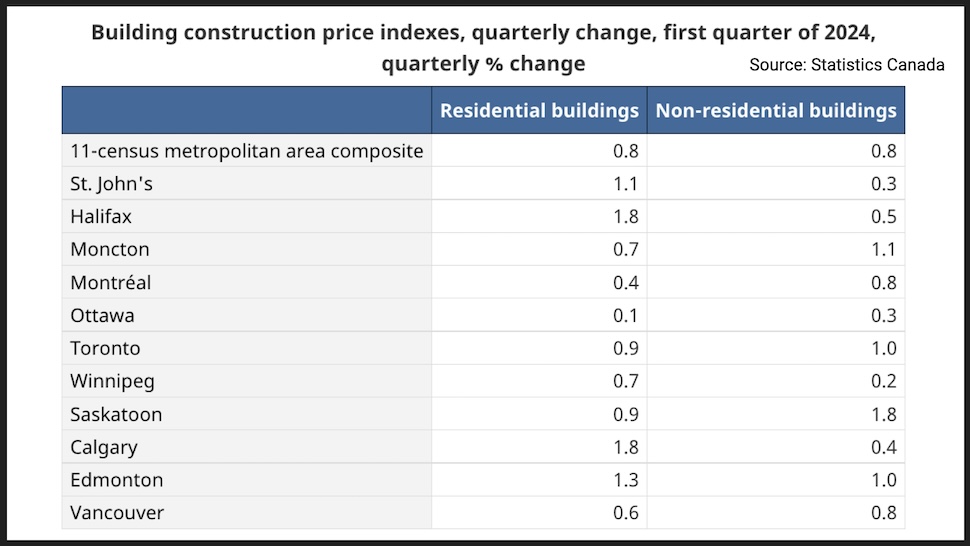Image resolution: width=970 pixels, height=546 pixels.
Task: Select Winnipeg's non-residential value 0.2
Action: point(884,382)
